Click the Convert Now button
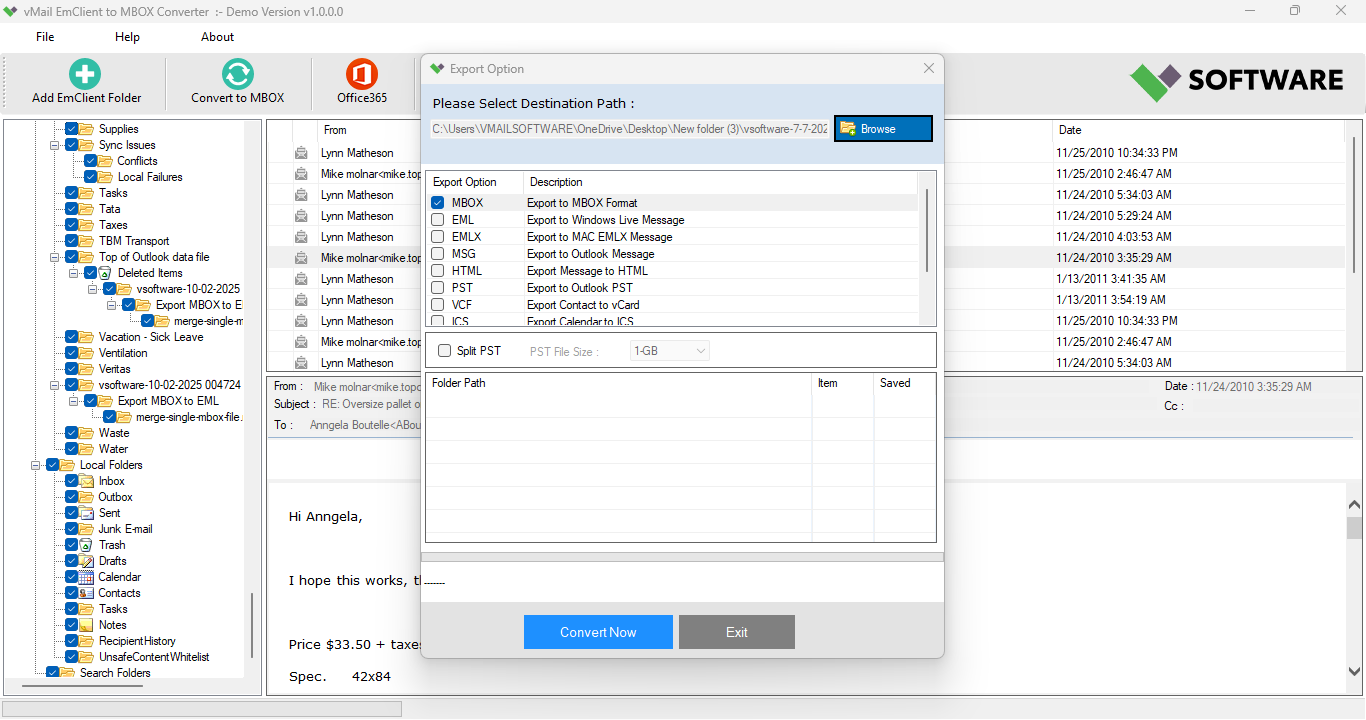The height and width of the screenshot is (720, 1366). 598,632
